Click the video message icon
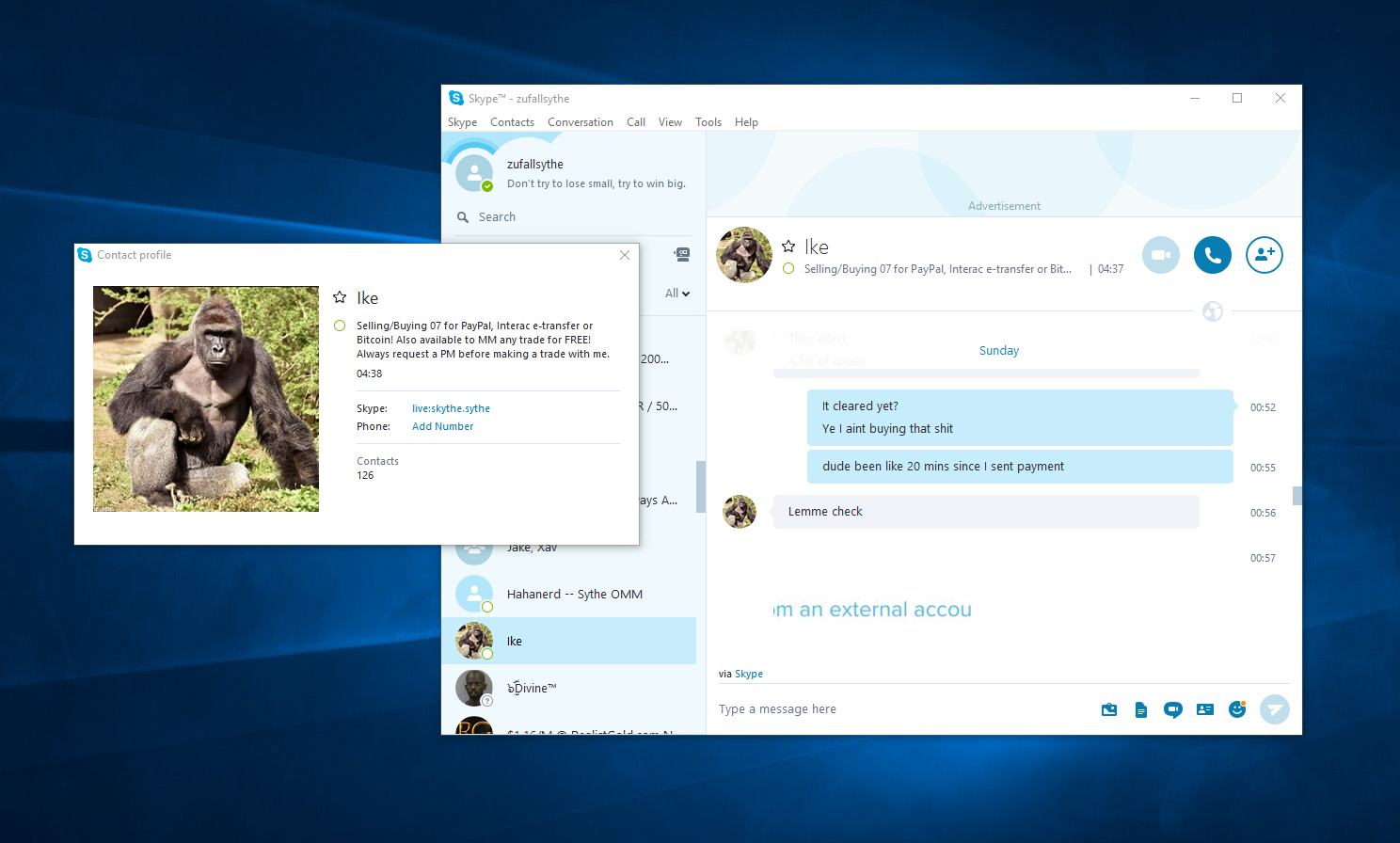The width and height of the screenshot is (1400, 843). pos(1173,709)
